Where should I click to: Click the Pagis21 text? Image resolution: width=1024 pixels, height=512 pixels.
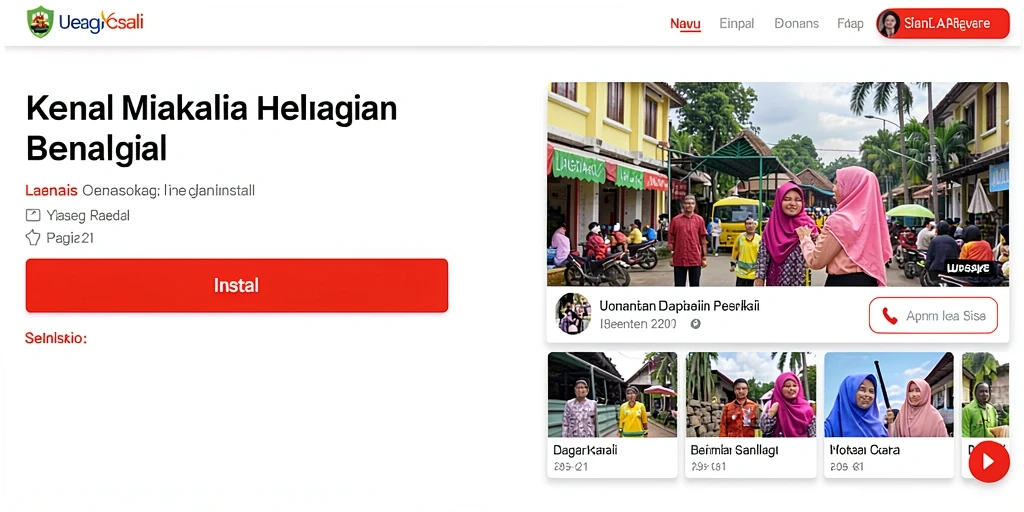coord(70,238)
